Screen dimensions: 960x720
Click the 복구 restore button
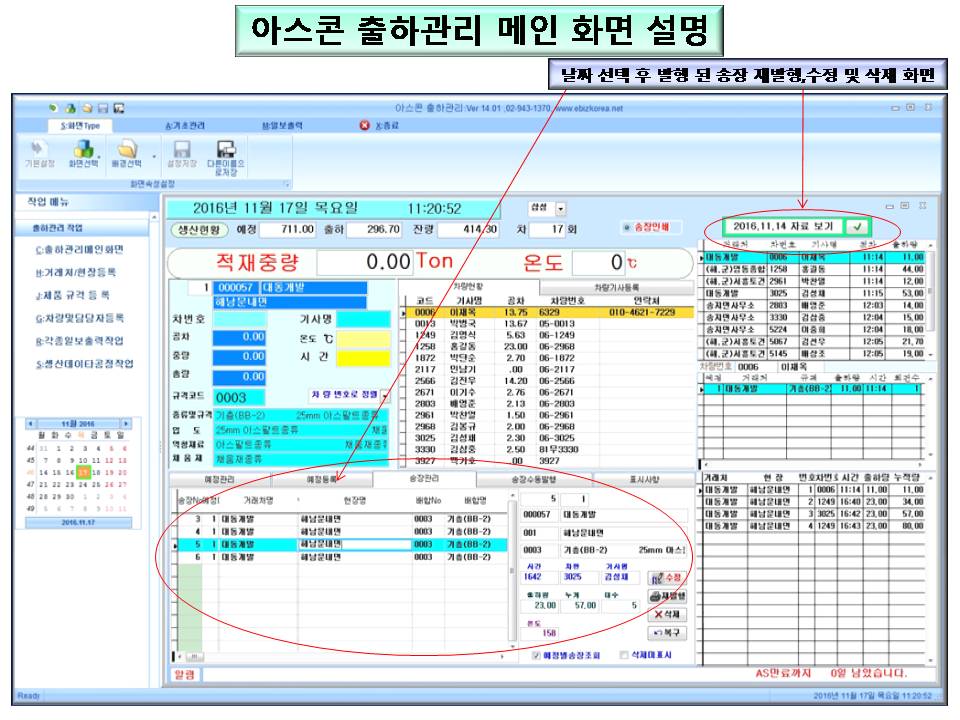(667, 632)
